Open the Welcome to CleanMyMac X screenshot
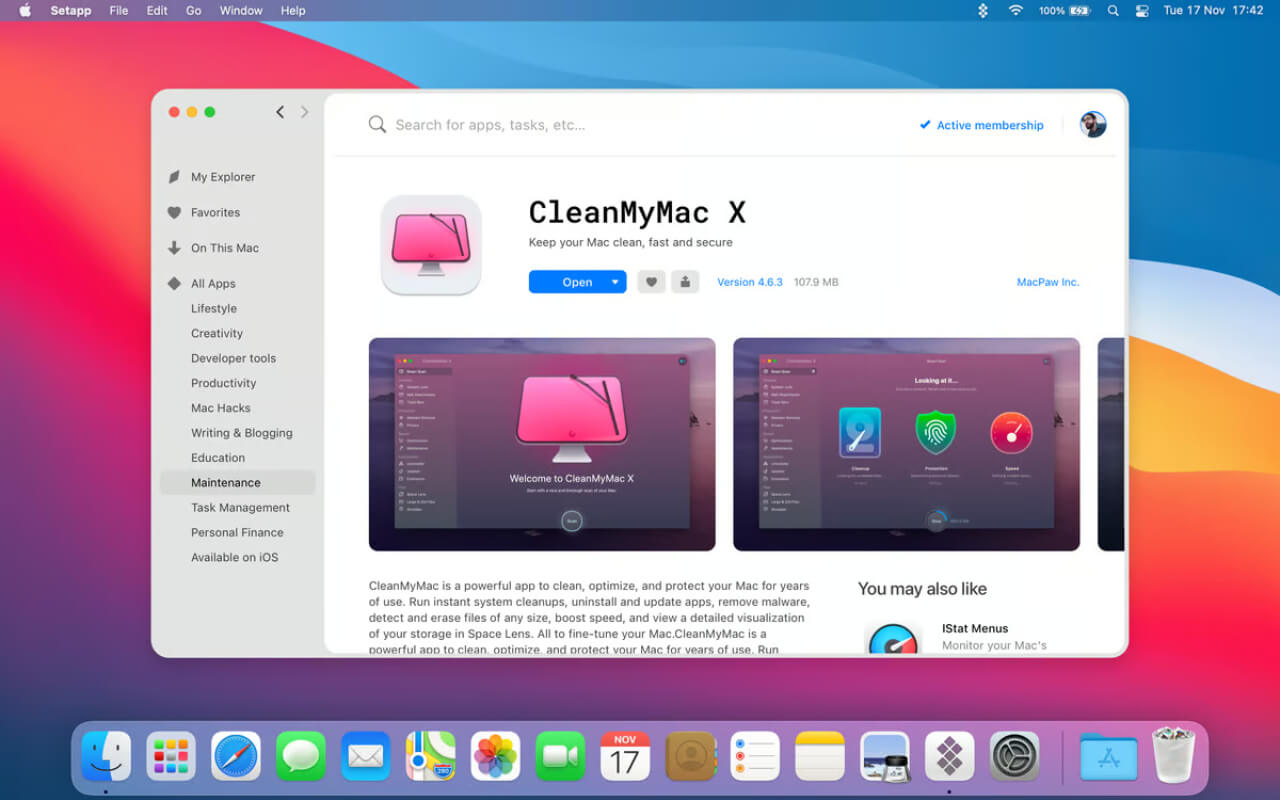 pyautogui.click(x=542, y=444)
